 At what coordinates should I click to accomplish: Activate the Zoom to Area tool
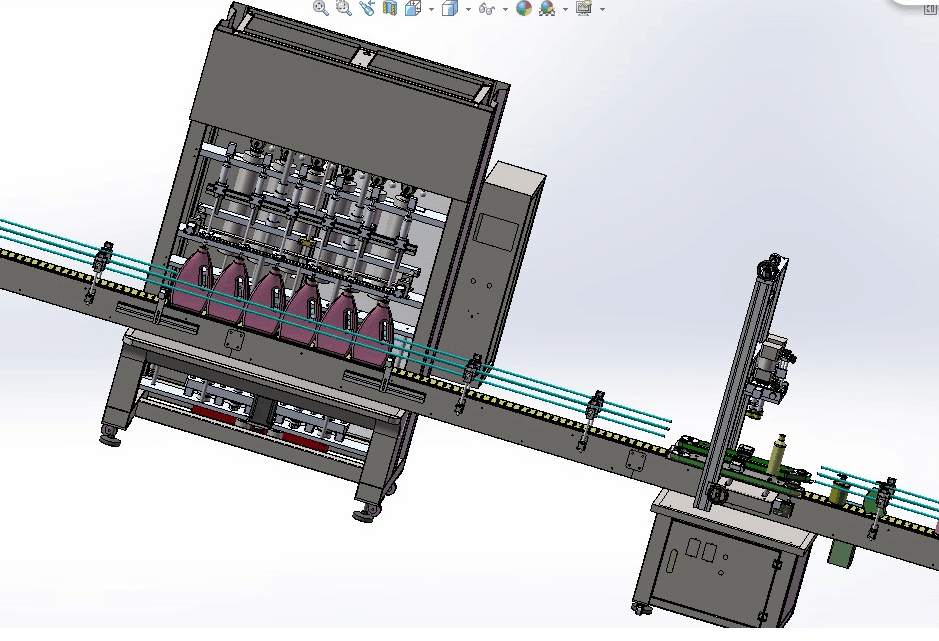coord(344,8)
